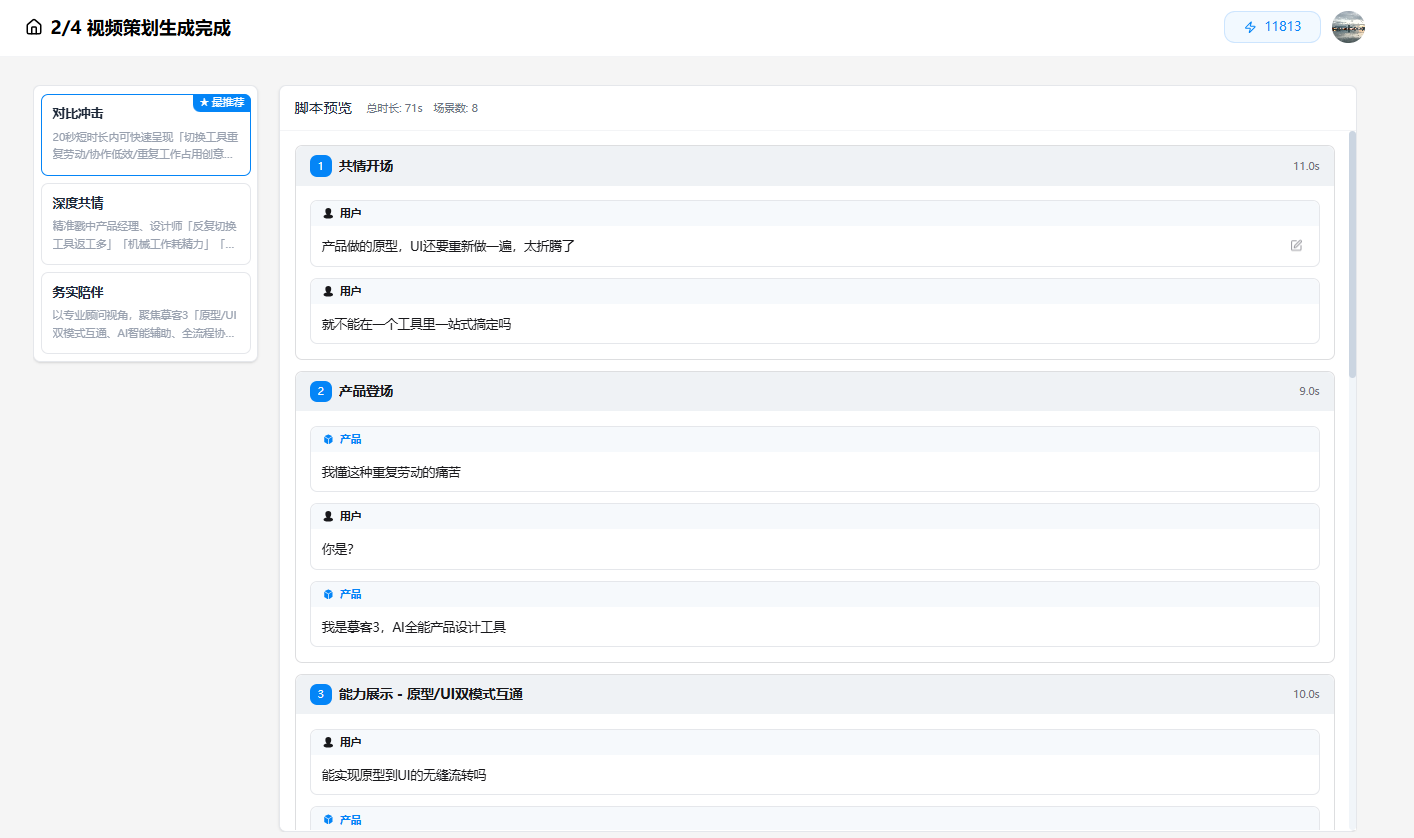Click the 能力展示 - 原型/UI双模式互通 header
Image resolution: width=1414 pixels, height=838 pixels.
point(815,694)
